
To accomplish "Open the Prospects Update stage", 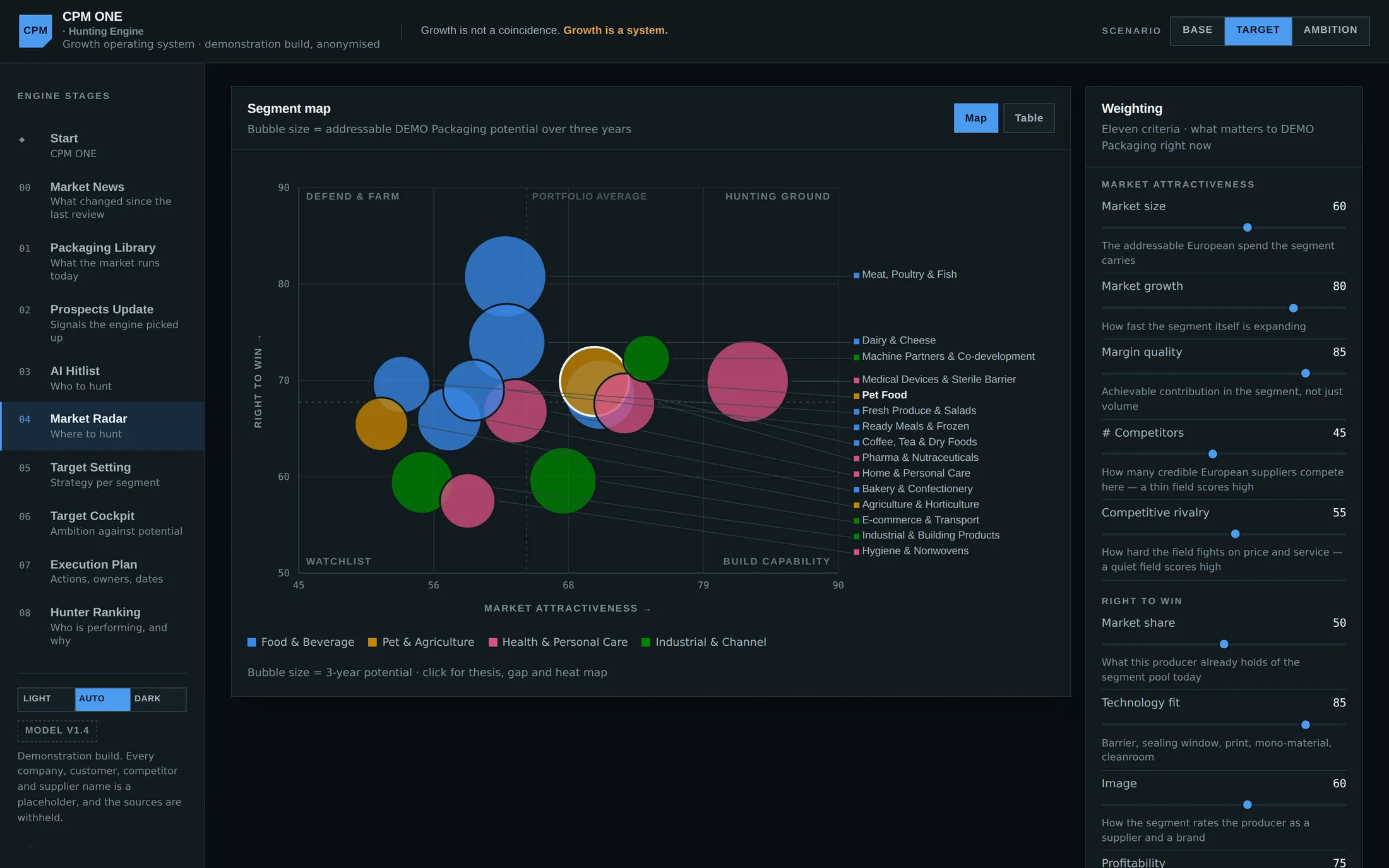I will [x=102, y=323].
